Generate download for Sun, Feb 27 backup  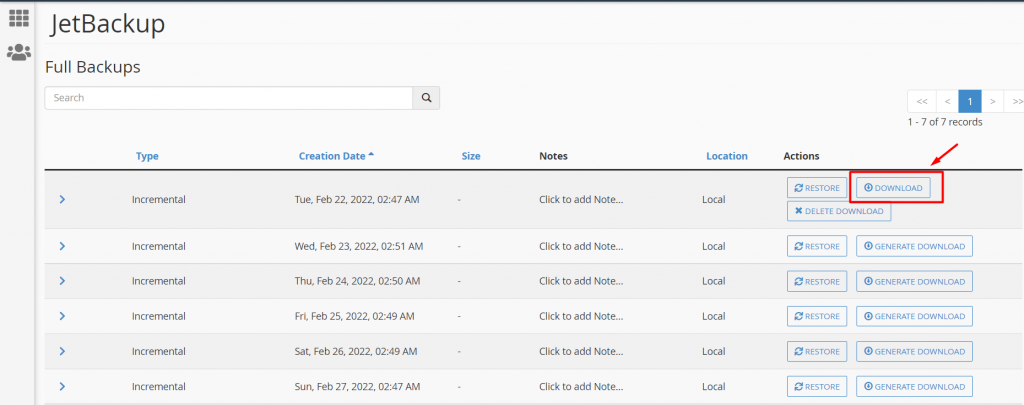point(914,387)
